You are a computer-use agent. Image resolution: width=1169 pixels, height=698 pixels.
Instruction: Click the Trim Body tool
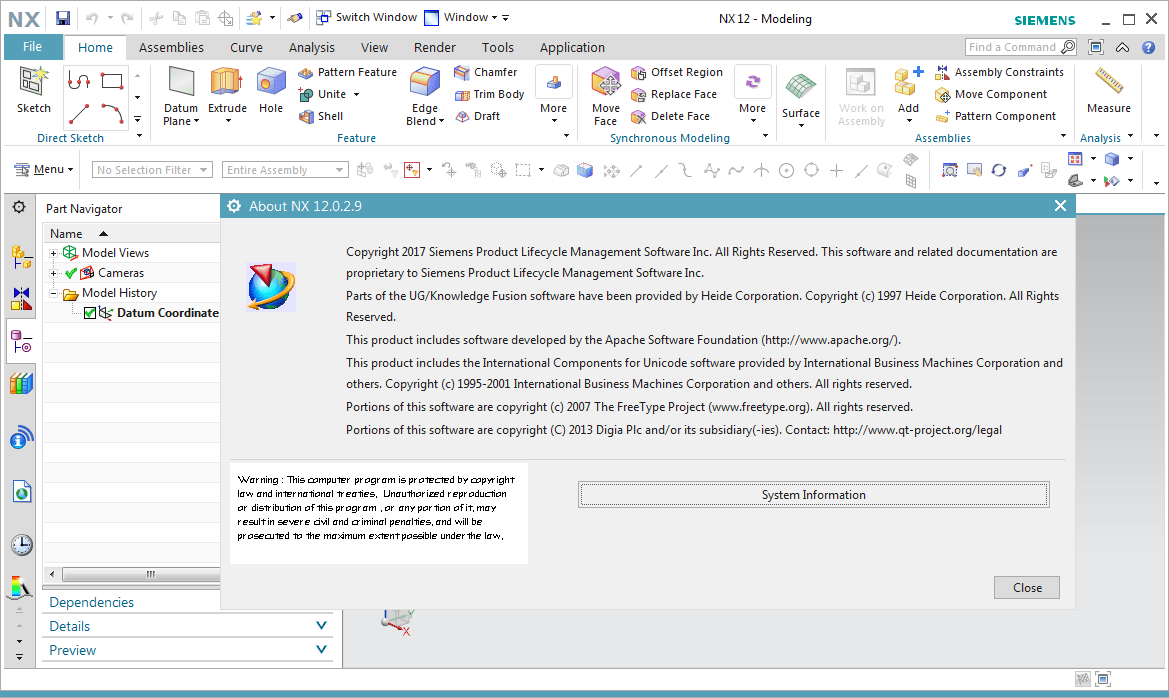pyautogui.click(x=490, y=95)
